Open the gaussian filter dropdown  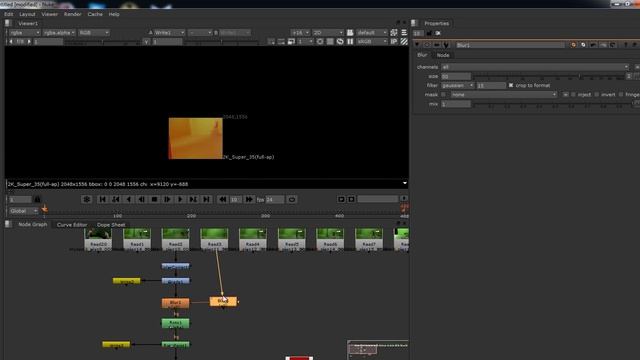458,85
